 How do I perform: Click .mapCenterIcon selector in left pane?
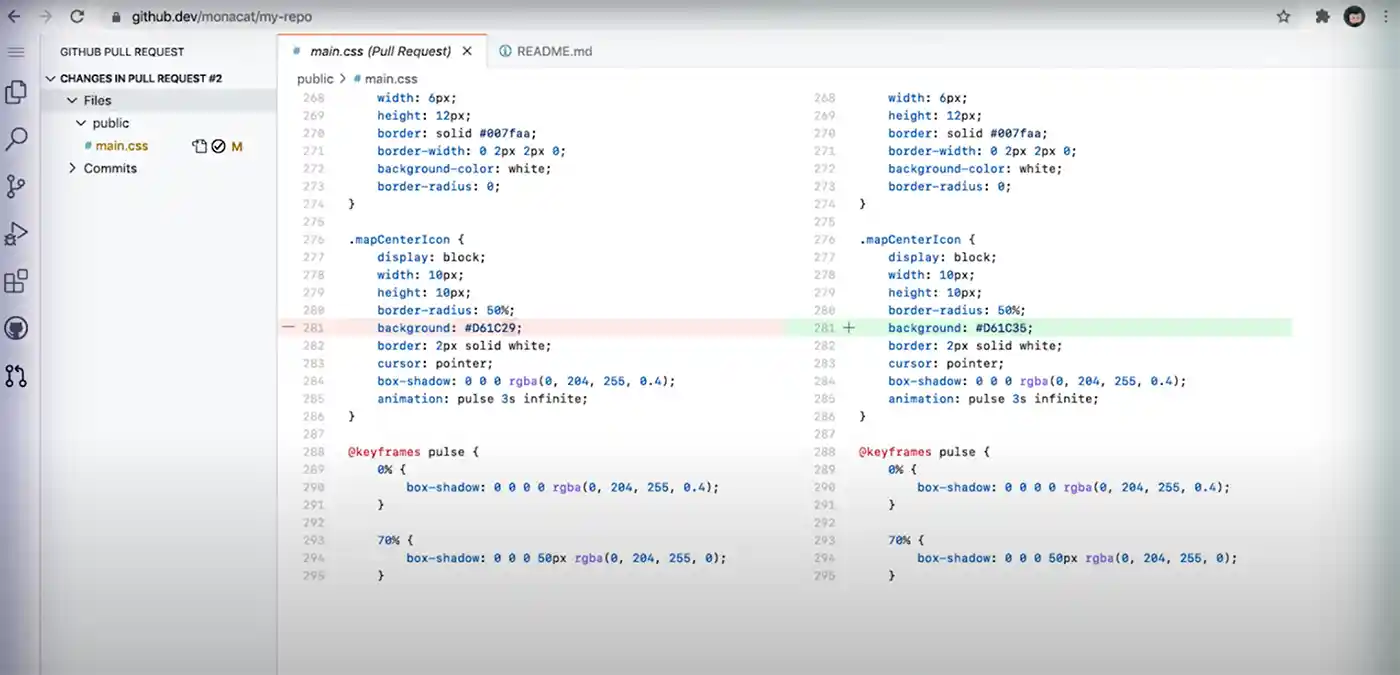click(398, 240)
